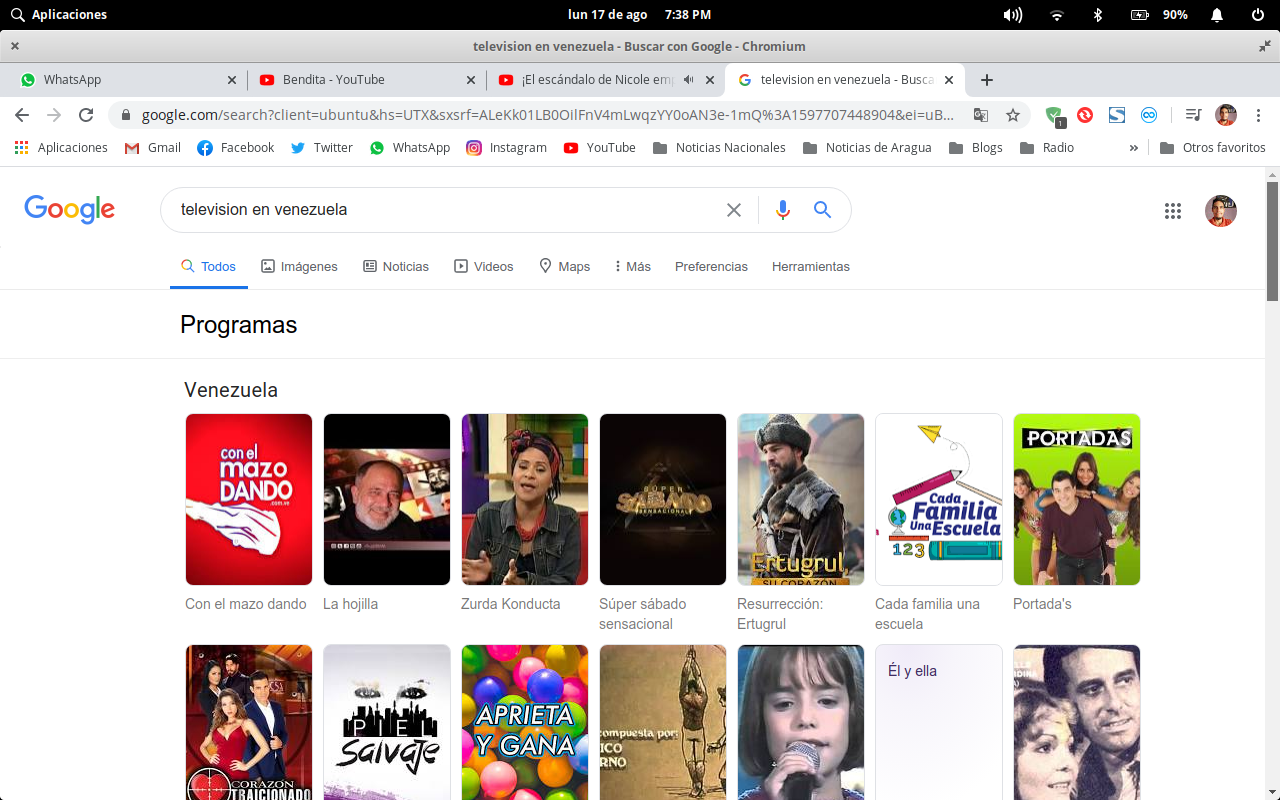Close the Bendita - YouTube tab
The height and width of the screenshot is (800, 1280).
pyautogui.click(x=471, y=80)
